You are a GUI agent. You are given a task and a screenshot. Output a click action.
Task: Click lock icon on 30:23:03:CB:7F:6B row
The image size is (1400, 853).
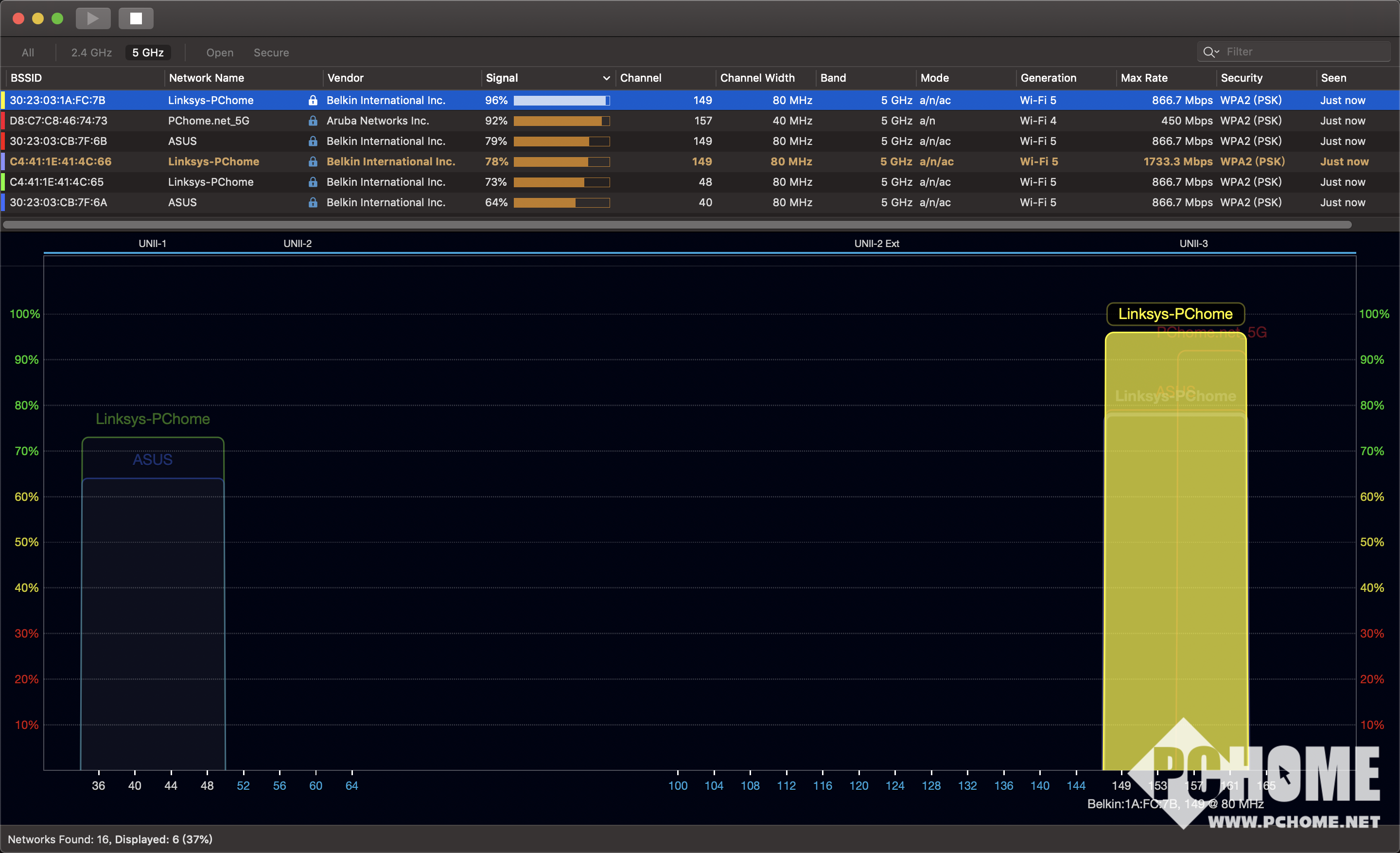pos(313,141)
